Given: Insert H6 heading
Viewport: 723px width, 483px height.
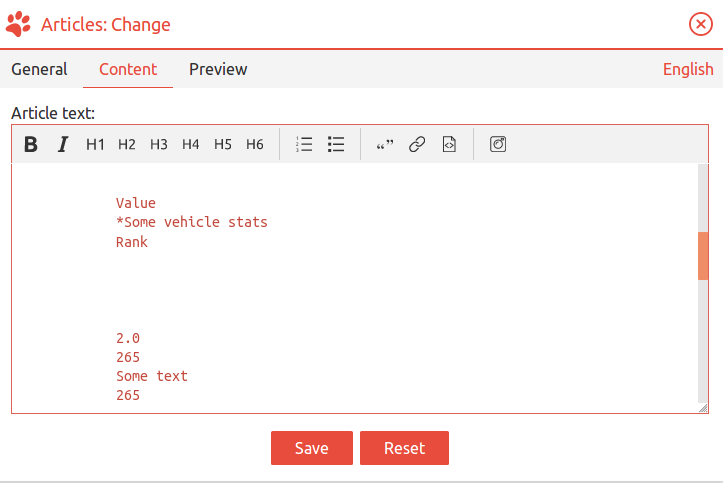Looking at the screenshot, I should [255, 144].
